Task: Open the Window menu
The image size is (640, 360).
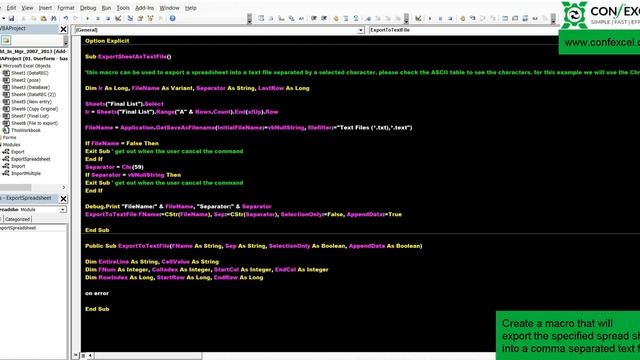Action: (169, 8)
